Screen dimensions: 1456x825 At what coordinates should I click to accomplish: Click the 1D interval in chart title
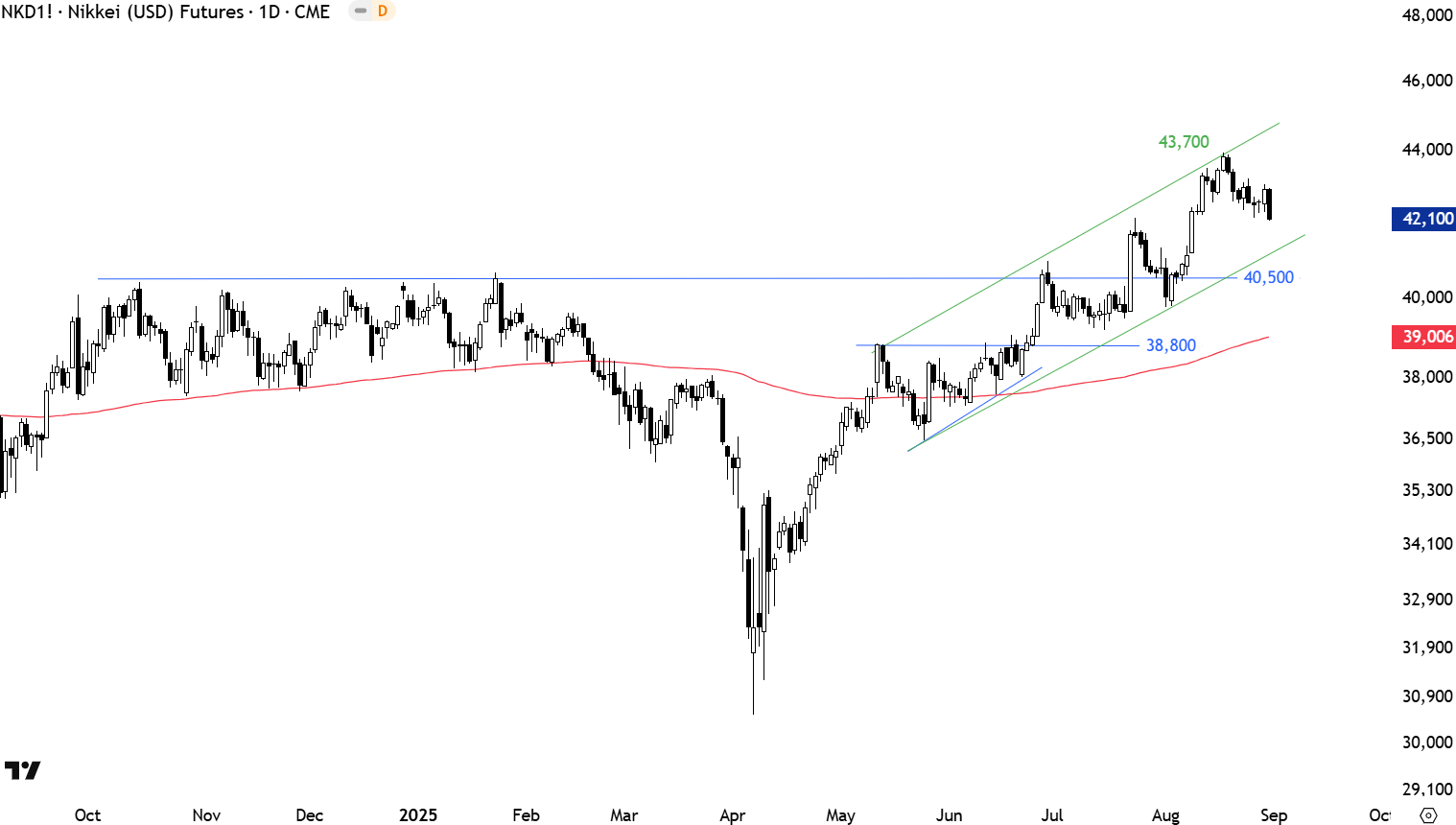[269, 12]
